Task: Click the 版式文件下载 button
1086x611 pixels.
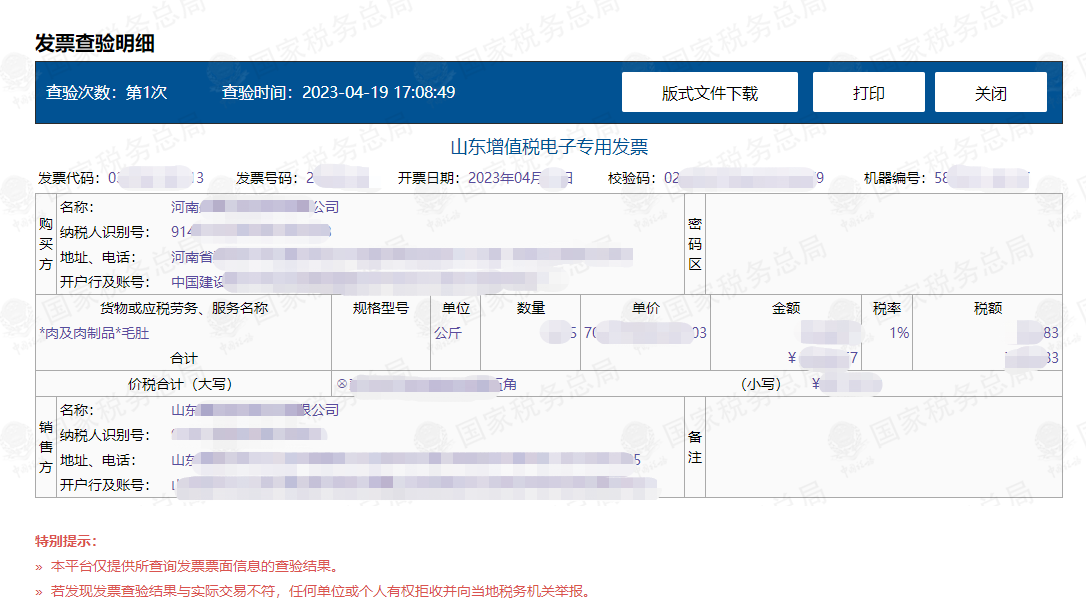Action: (709, 92)
